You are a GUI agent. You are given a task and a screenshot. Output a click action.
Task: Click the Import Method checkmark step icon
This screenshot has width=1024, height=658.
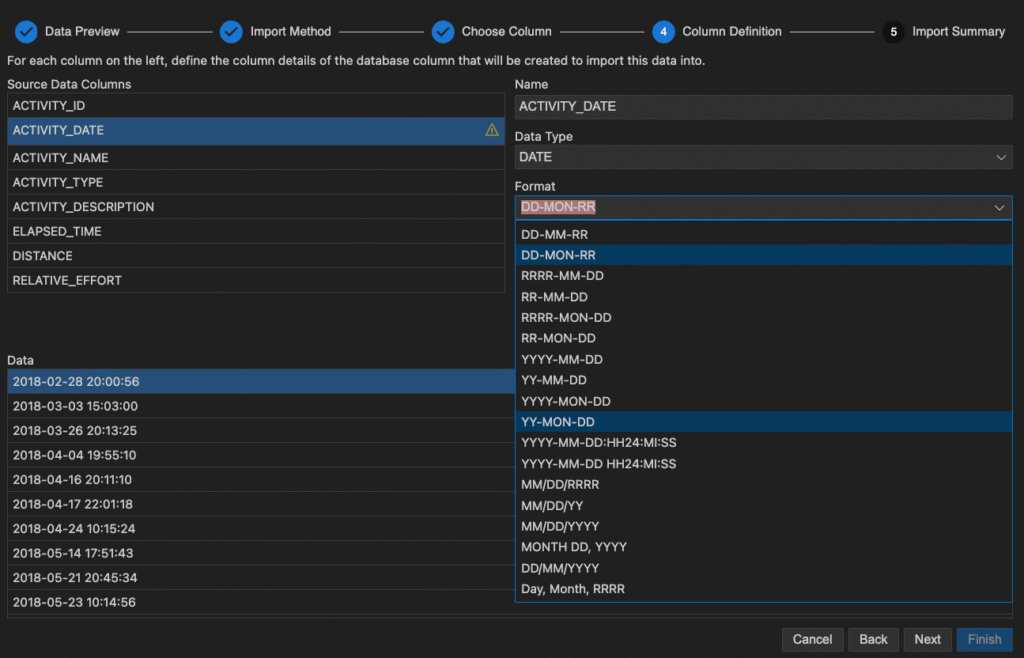pyautogui.click(x=231, y=32)
